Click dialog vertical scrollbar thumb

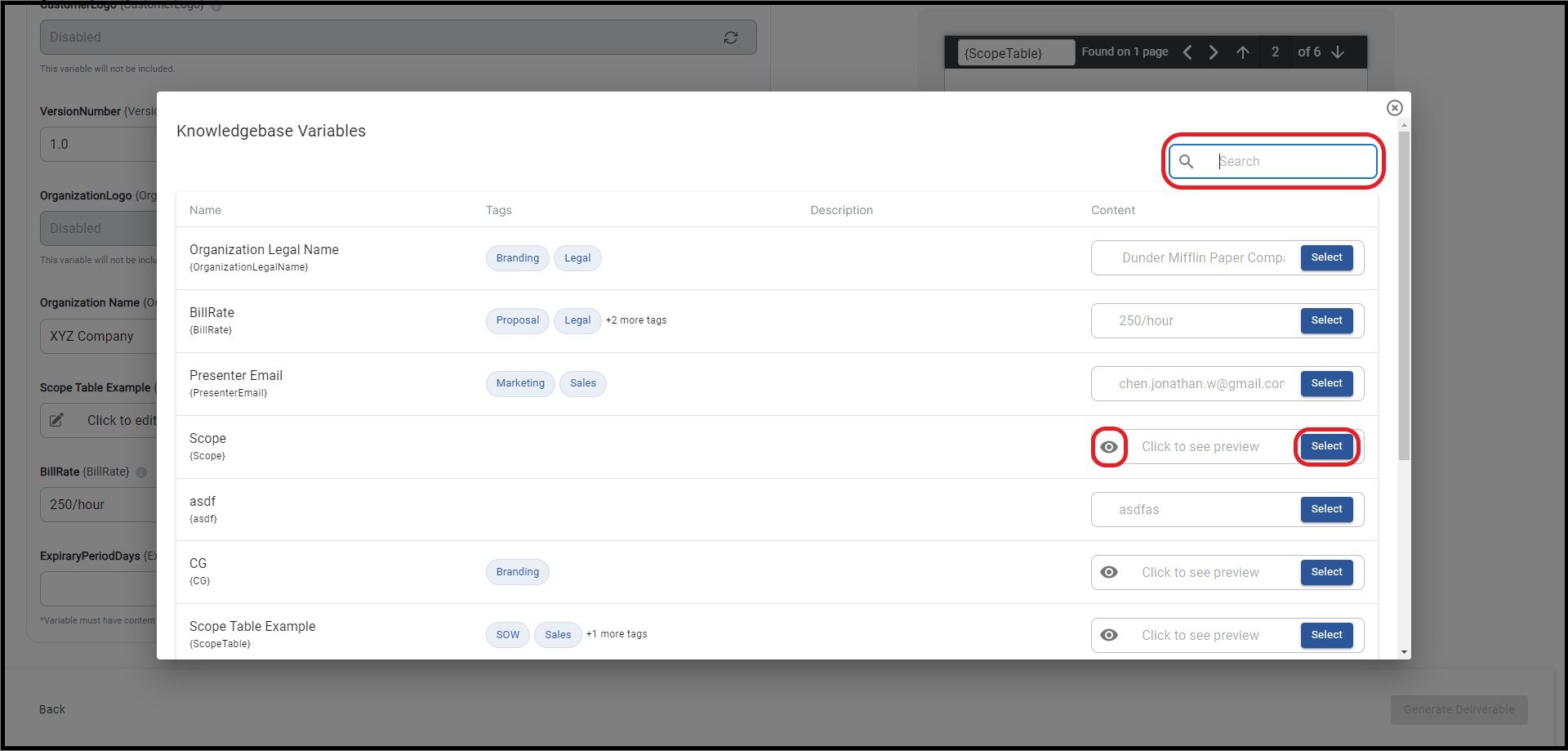[1404, 295]
